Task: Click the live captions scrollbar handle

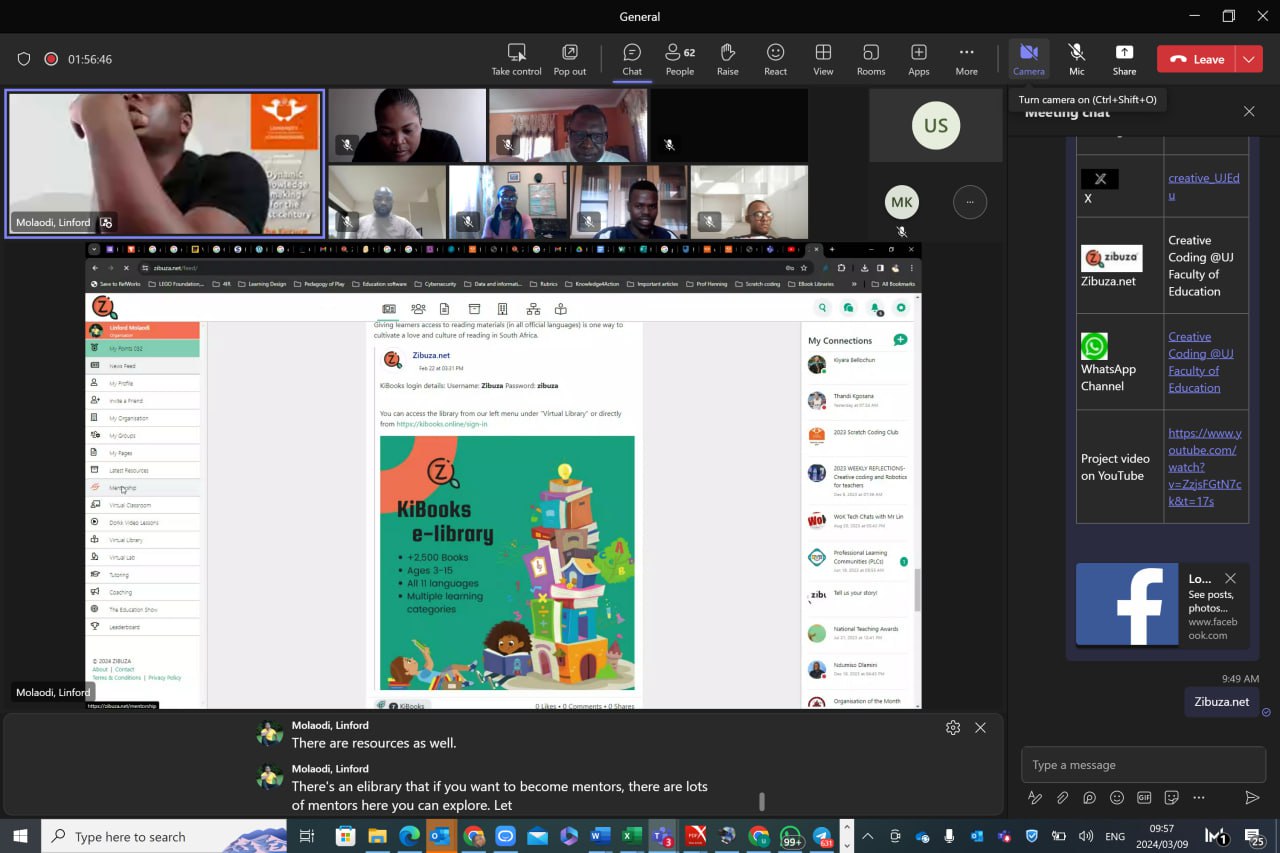Action: pyautogui.click(x=762, y=801)
